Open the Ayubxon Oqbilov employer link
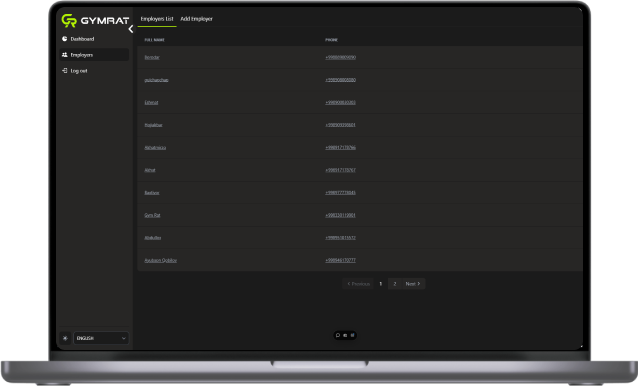638x386 pixels. (x=161, y=260)
